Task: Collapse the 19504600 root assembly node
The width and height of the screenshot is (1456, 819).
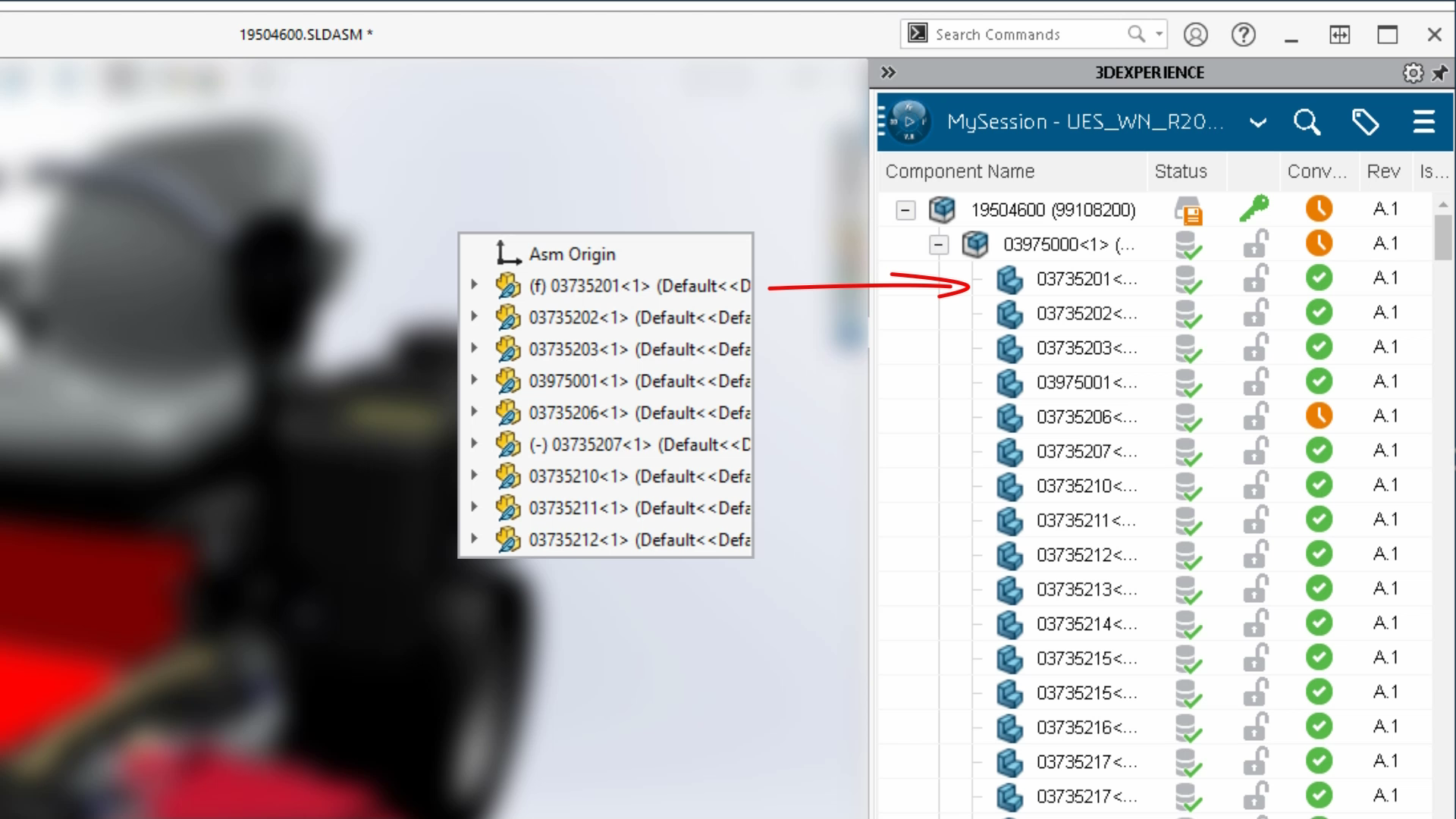Action: tap(905, 210)
